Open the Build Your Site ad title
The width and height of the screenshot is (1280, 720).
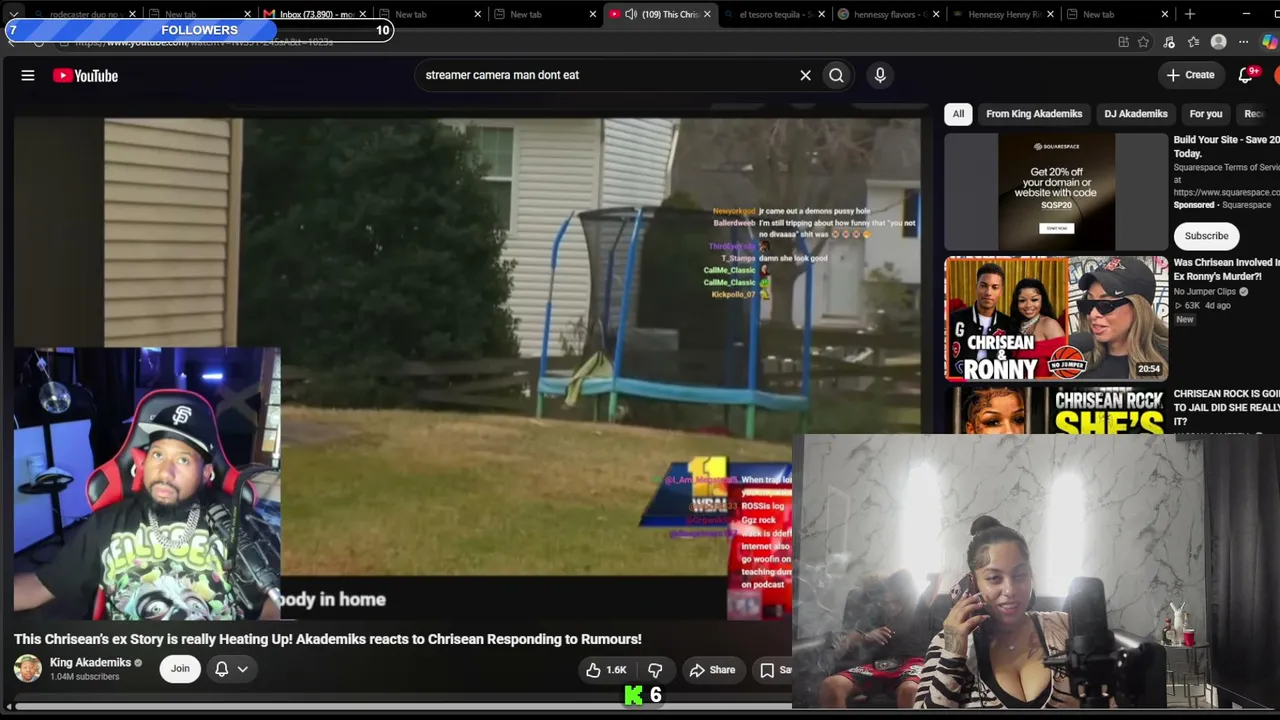[1227, 147]
